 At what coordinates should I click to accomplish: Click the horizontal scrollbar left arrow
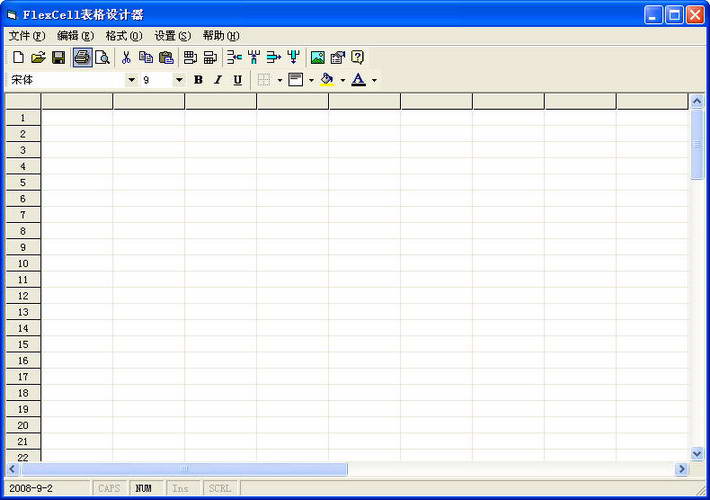coord(13,469)
